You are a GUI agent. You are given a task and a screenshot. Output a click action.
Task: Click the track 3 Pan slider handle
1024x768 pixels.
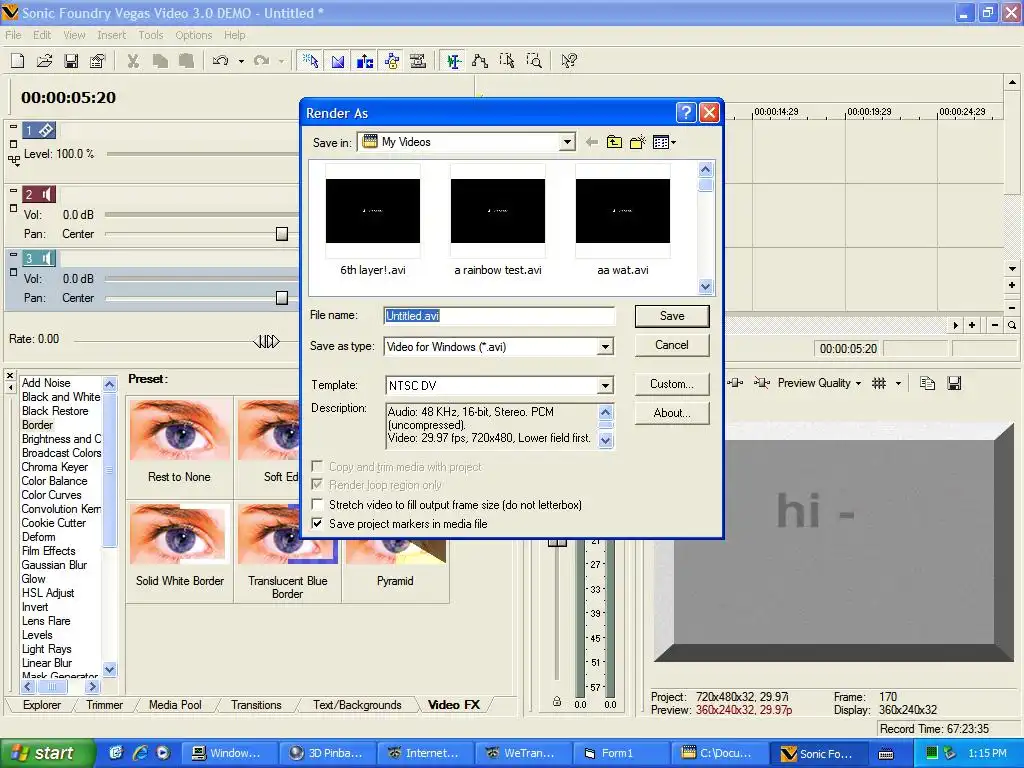coord(282,298)
